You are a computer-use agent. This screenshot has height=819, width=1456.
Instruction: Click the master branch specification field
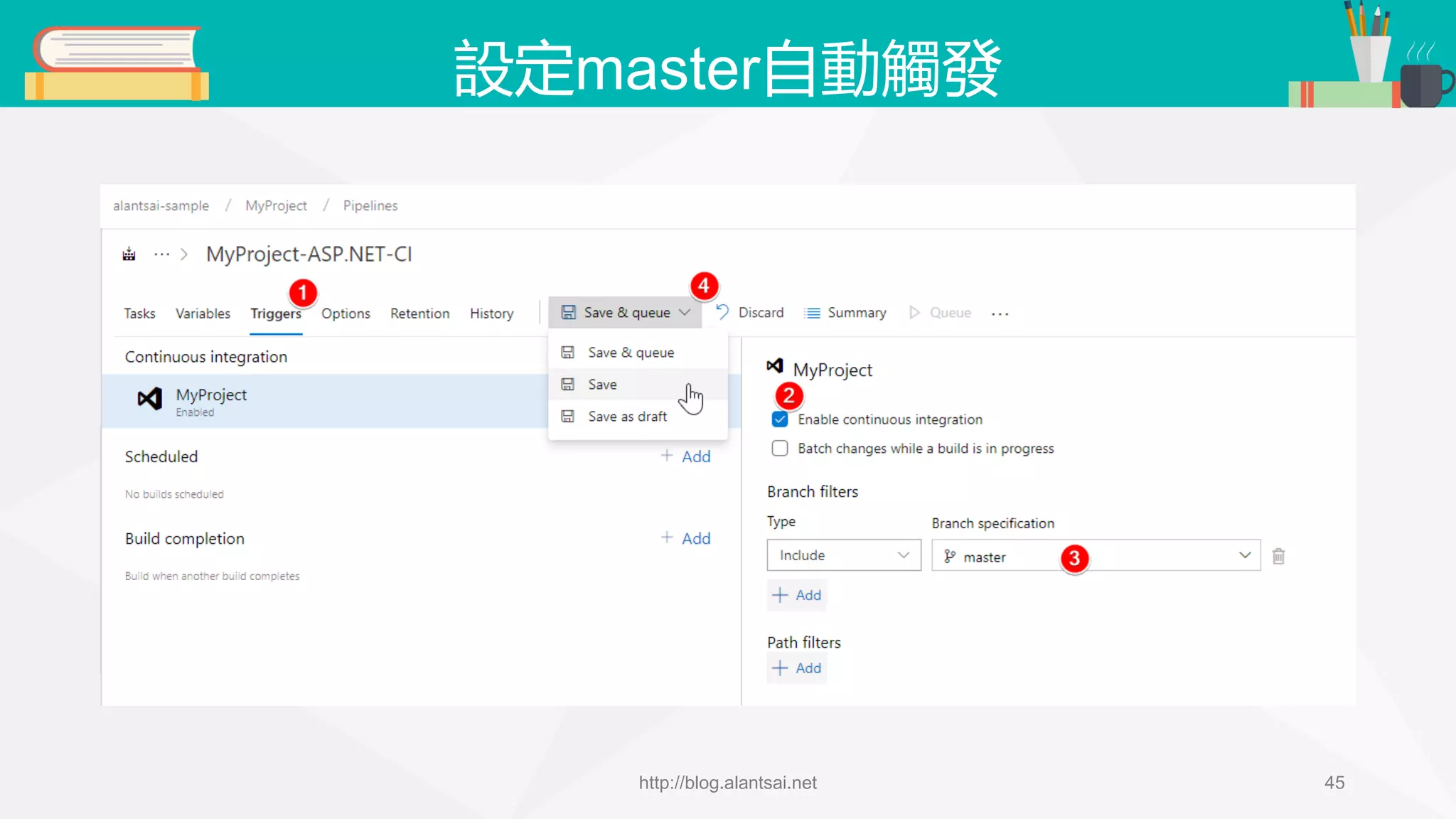1096,555
